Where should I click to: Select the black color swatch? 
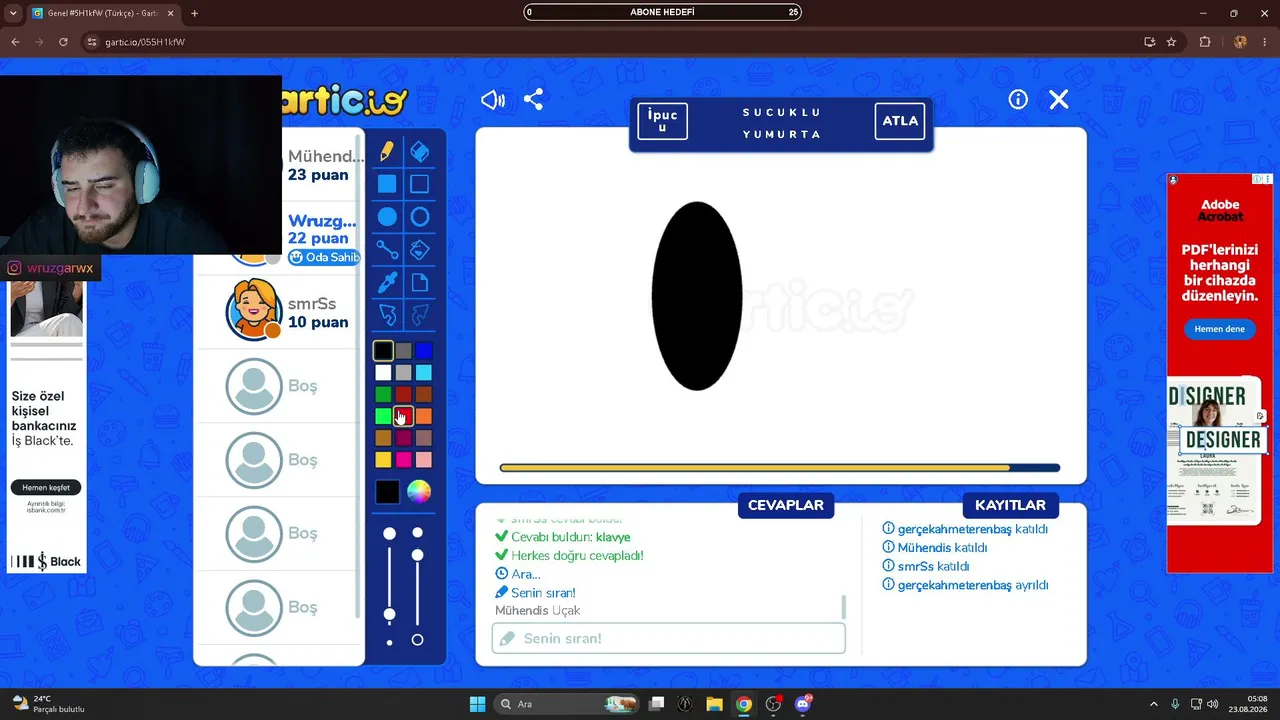[x=383, y=351]
